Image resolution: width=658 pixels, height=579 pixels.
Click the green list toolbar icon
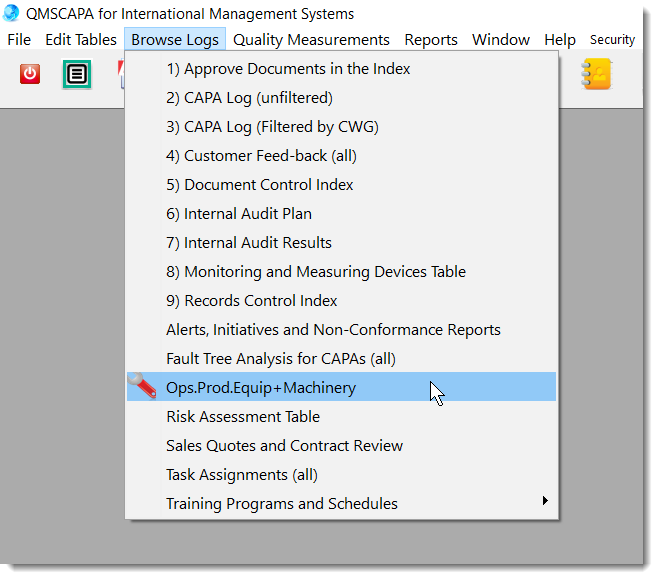tap(77, 74)
